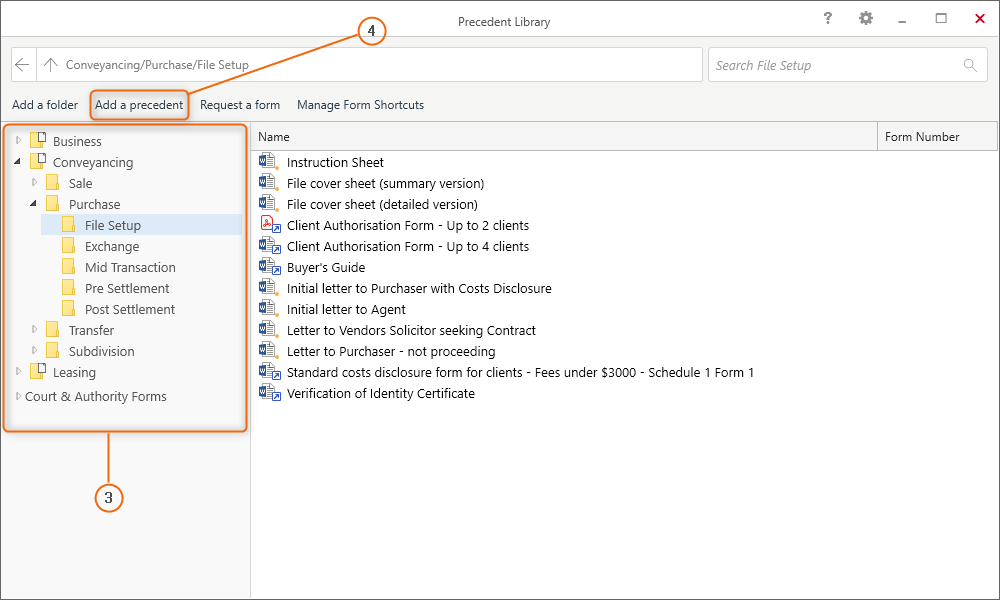The height and width of the screenshot is (600, 1000).
Task: Sort by the Form Number column header
Action: [938, 136]
